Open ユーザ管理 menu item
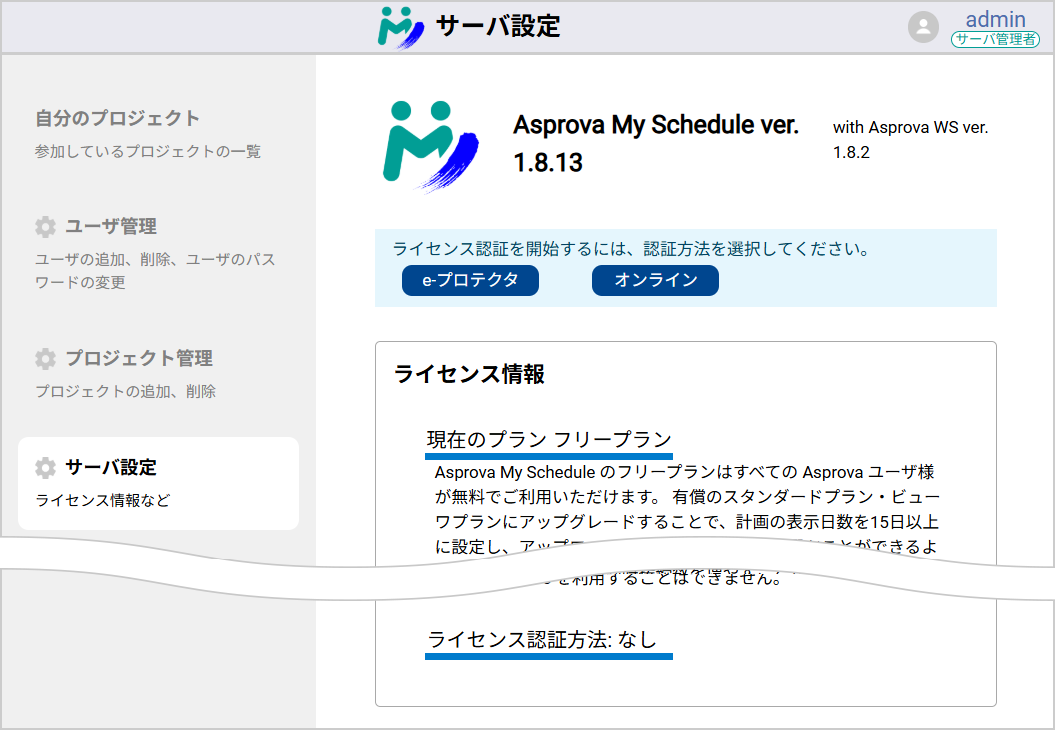The image size is (1055, 730). 112,227
